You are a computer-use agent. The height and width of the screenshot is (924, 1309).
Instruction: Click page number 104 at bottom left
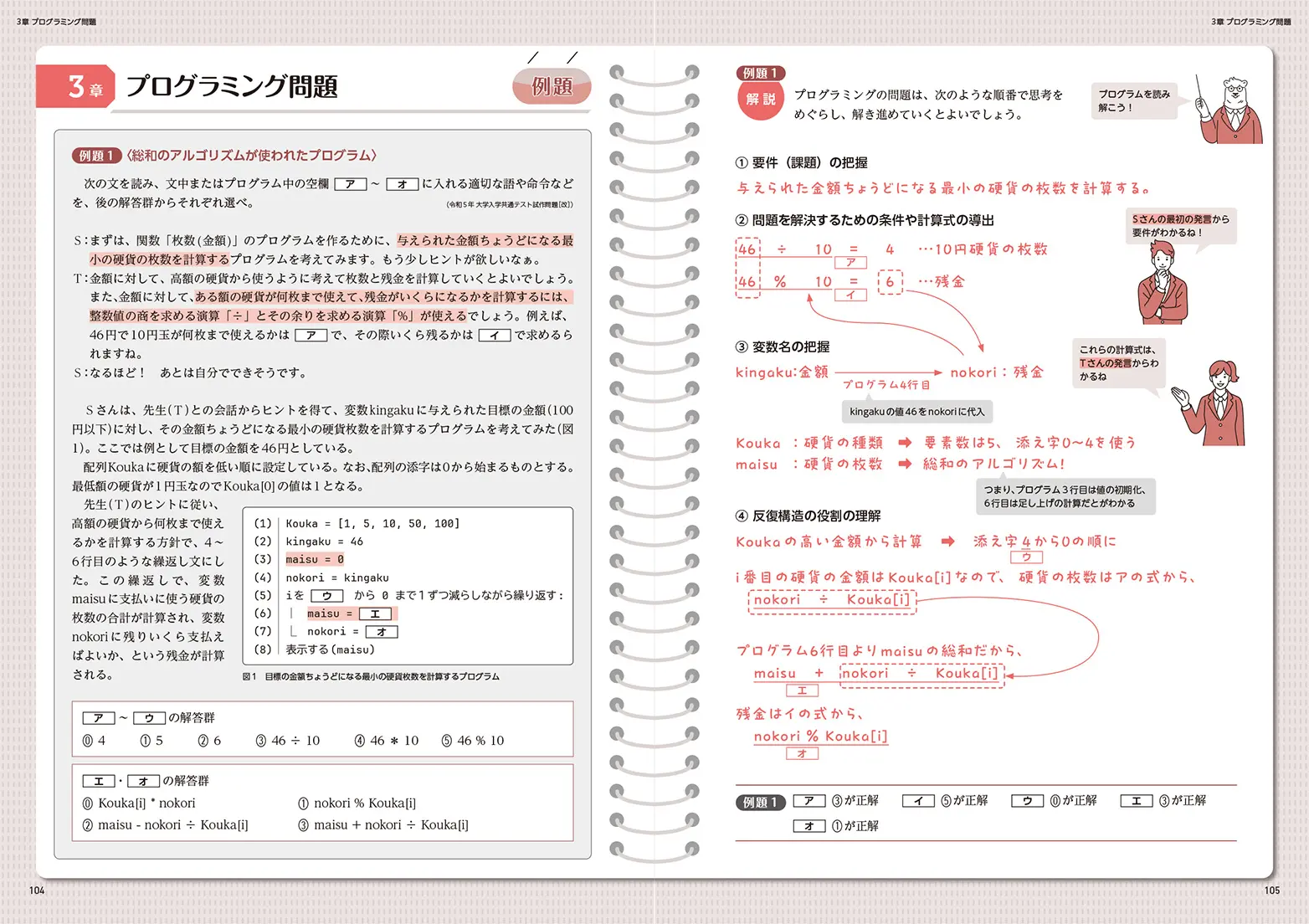37,891
